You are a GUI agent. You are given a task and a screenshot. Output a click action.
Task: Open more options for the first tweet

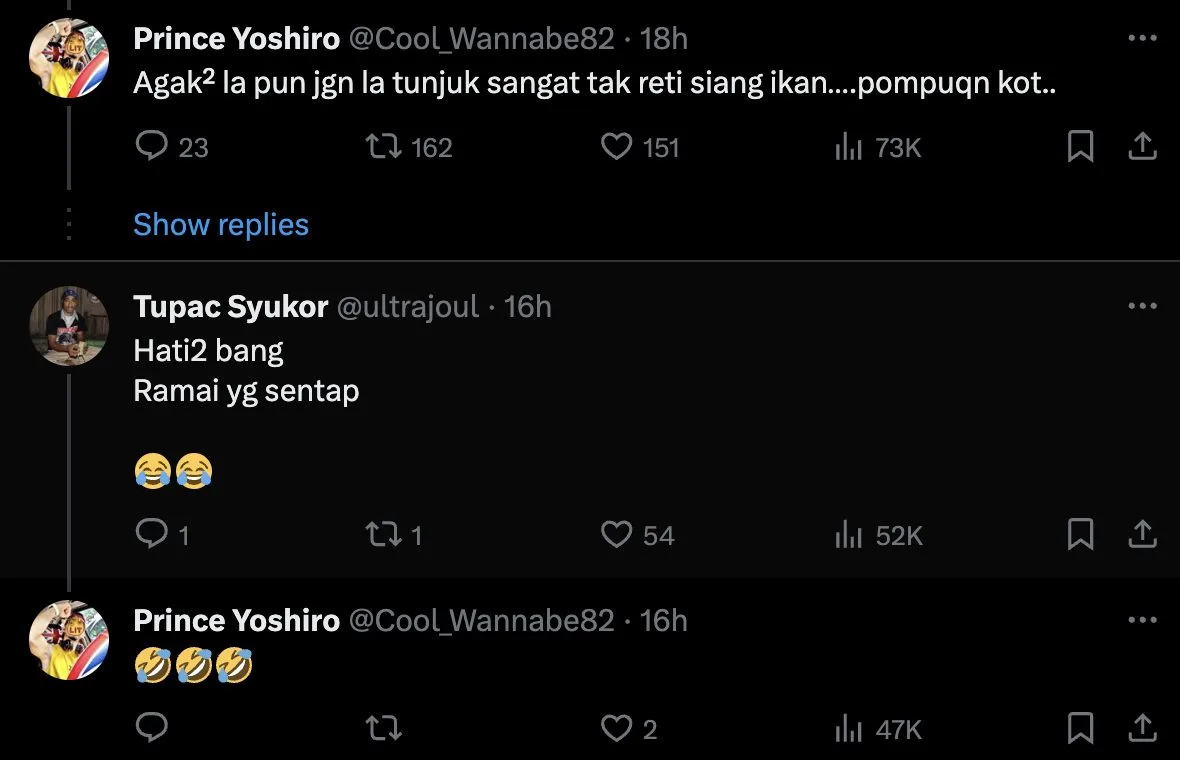(x=1142, y=38)
